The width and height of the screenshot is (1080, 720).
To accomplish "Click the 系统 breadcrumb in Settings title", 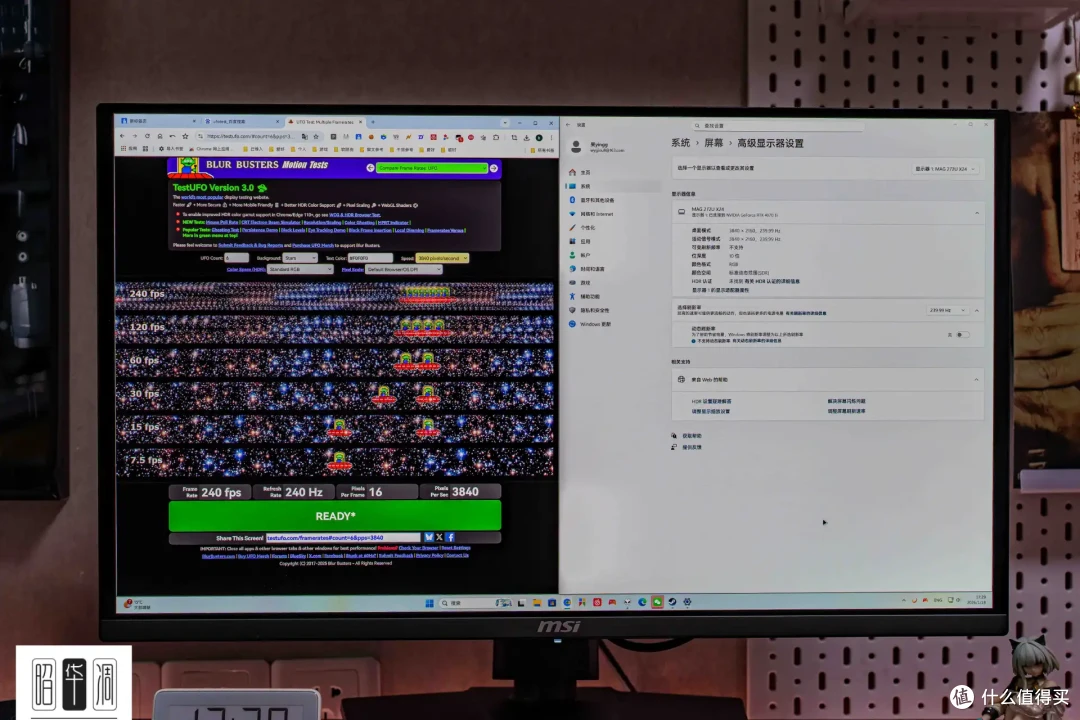I will [x=681, y=143].
